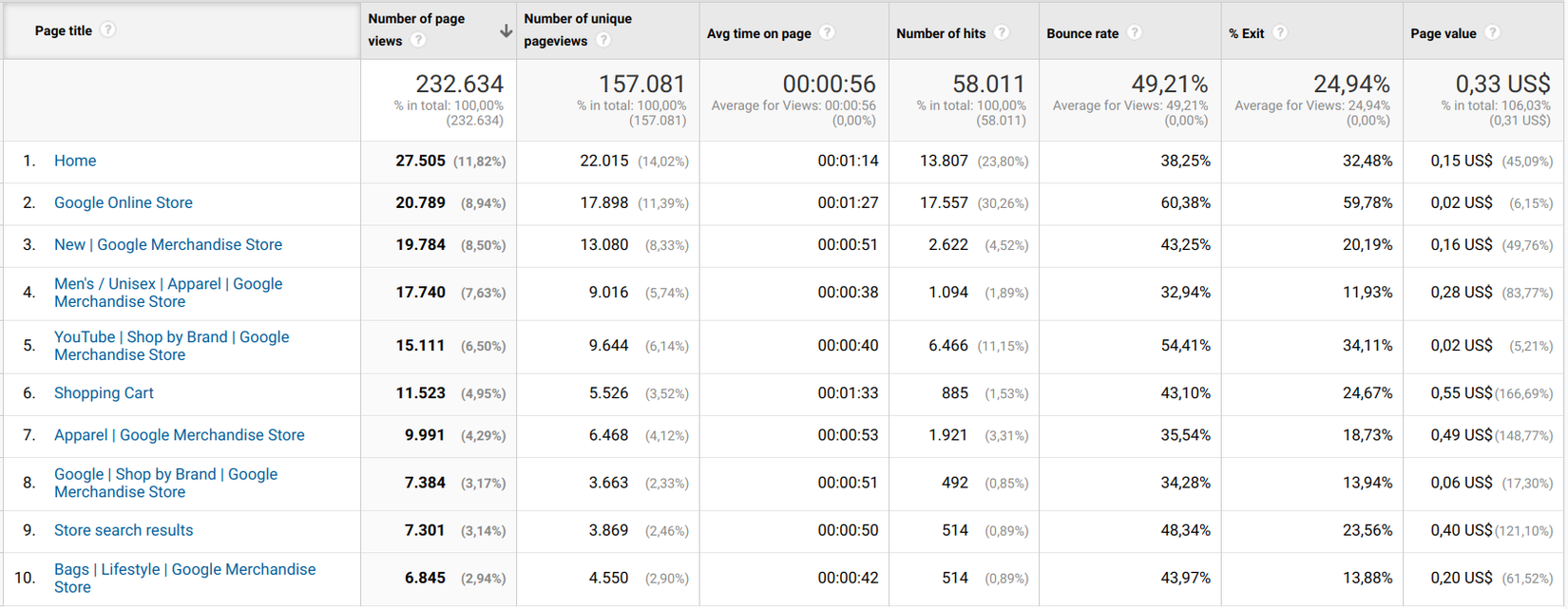Sort table by Page value header
This screenshot has height=609, width=1568.
tap(1443, 33)
